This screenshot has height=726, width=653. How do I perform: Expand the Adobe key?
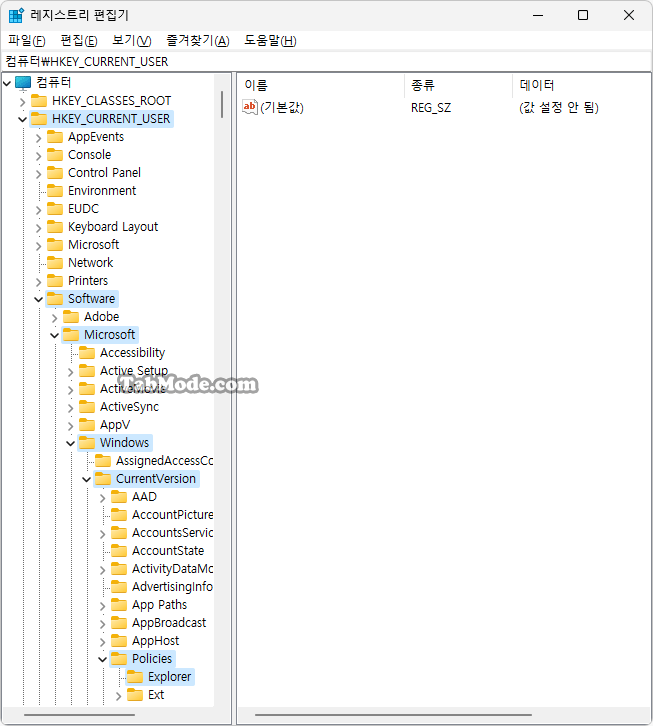point(55,318)
